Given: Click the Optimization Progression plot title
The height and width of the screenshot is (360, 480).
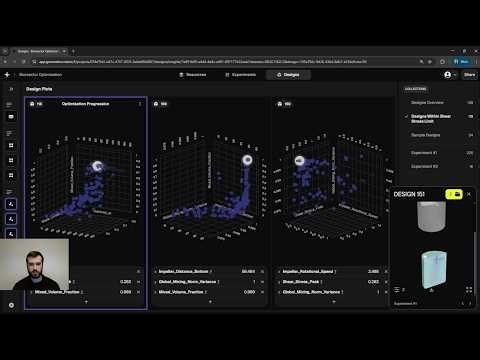Looking at the screenshot, I should [85, 104].
